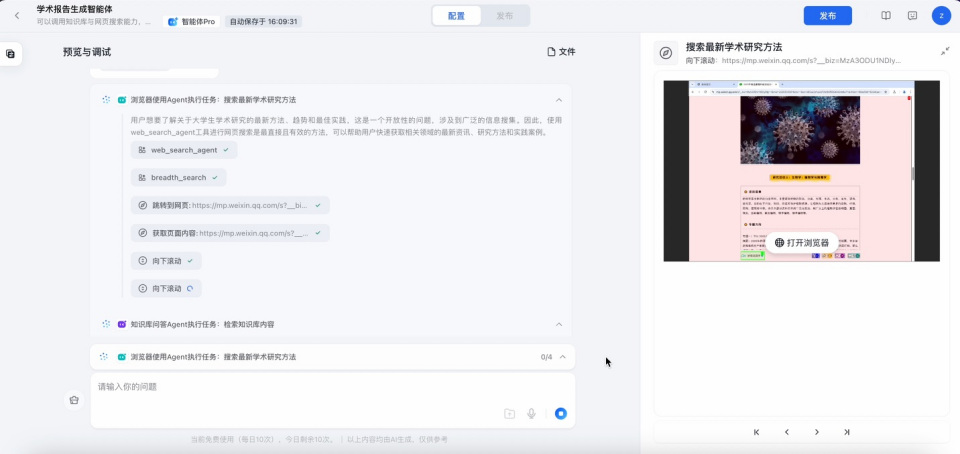Image resolution: width=960 pixels, height=454 pixels.
Task: Click the clear conversation broom icon
Action: point(74,400)
